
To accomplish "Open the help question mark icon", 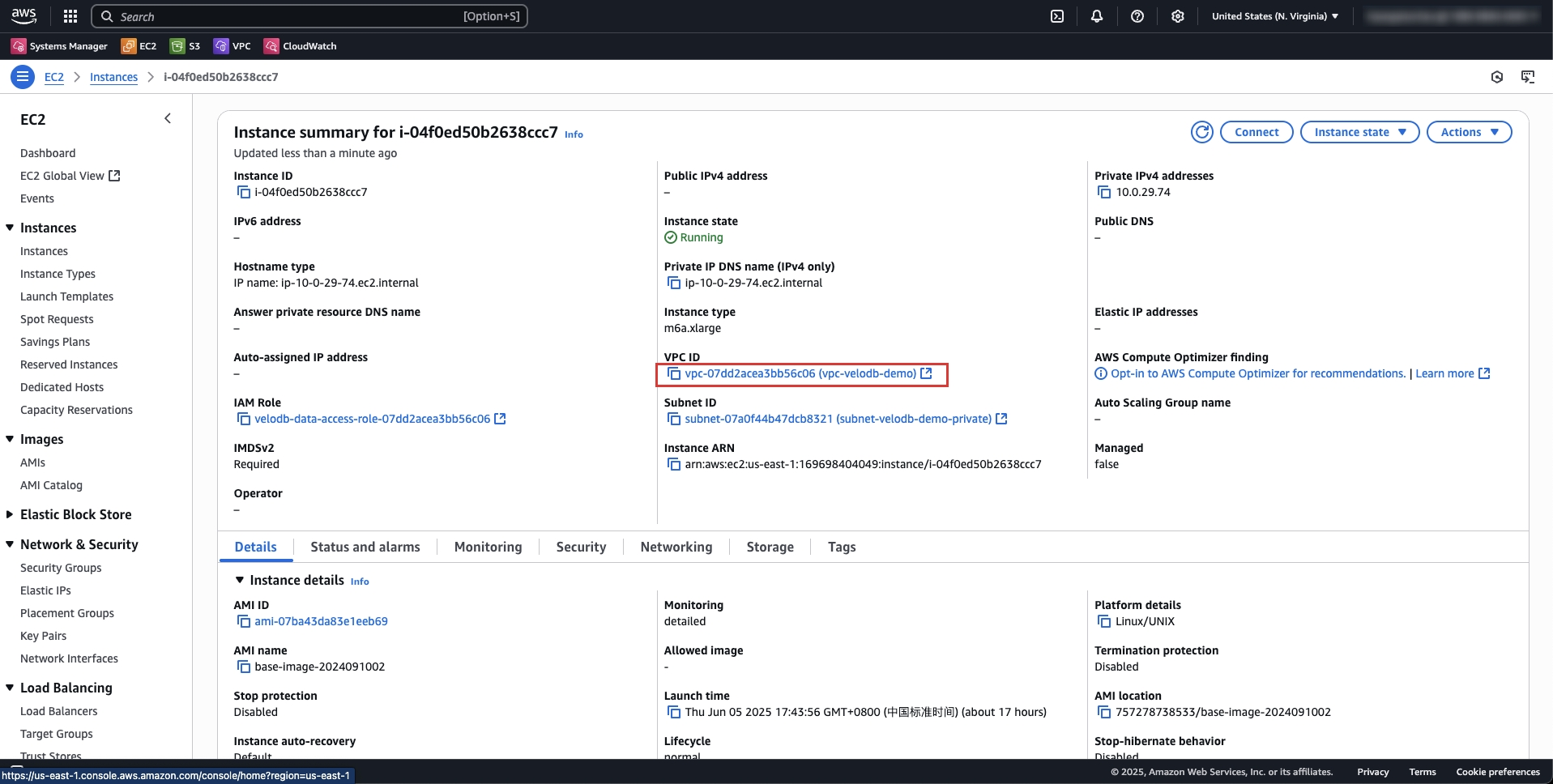I will coord(1137,16).
